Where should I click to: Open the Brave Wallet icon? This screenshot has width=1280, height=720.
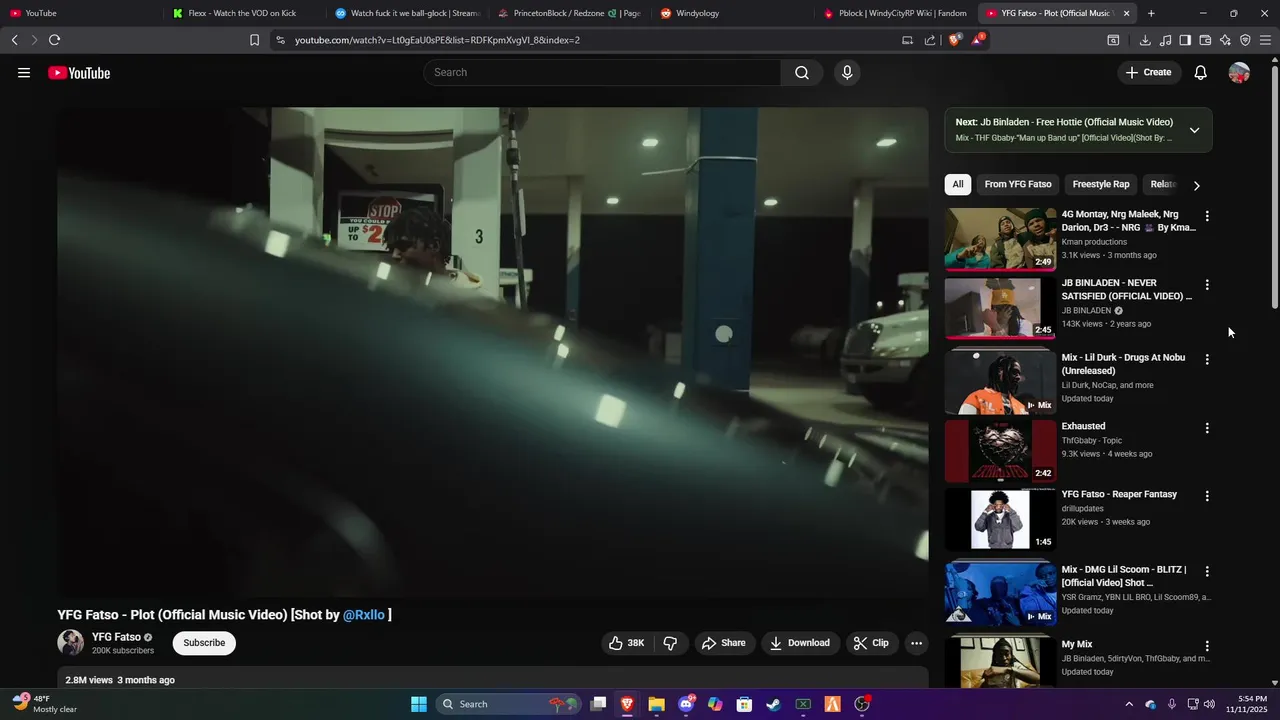[1205, 40]
